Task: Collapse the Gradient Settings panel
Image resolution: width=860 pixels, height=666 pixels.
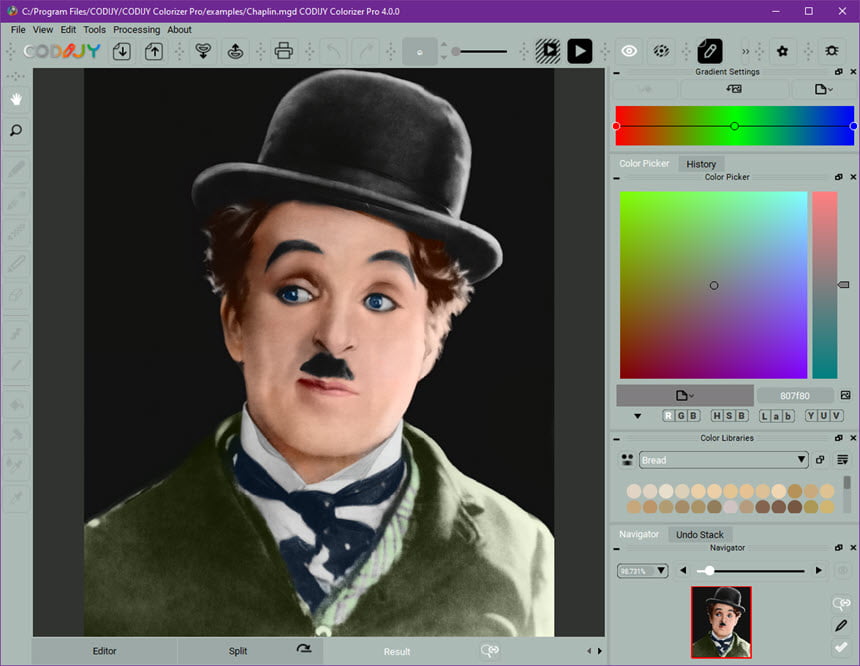Action: (x=616, y=73)
